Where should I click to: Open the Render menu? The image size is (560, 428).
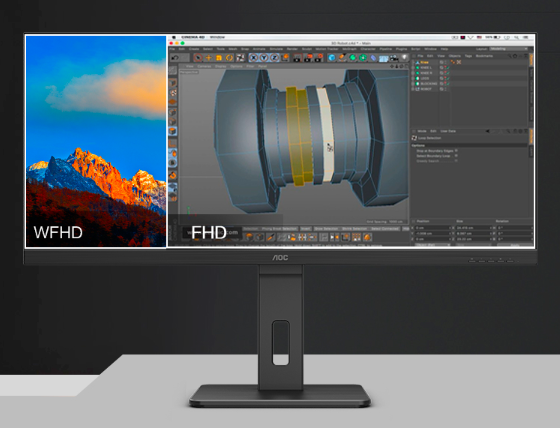point(292,49)
